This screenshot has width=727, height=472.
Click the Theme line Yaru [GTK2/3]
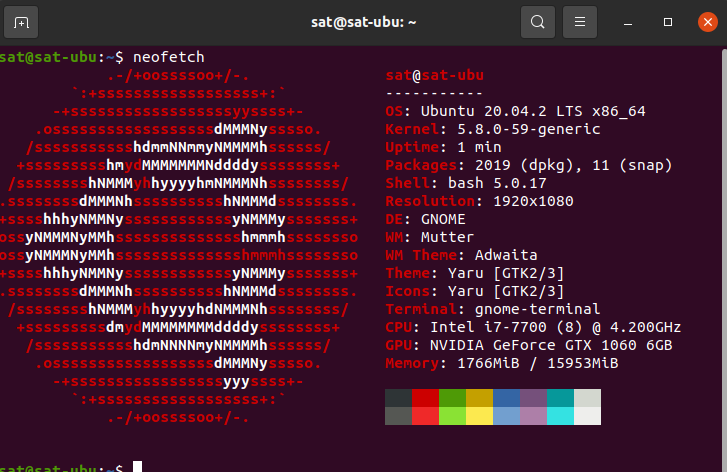pos(475,274)
